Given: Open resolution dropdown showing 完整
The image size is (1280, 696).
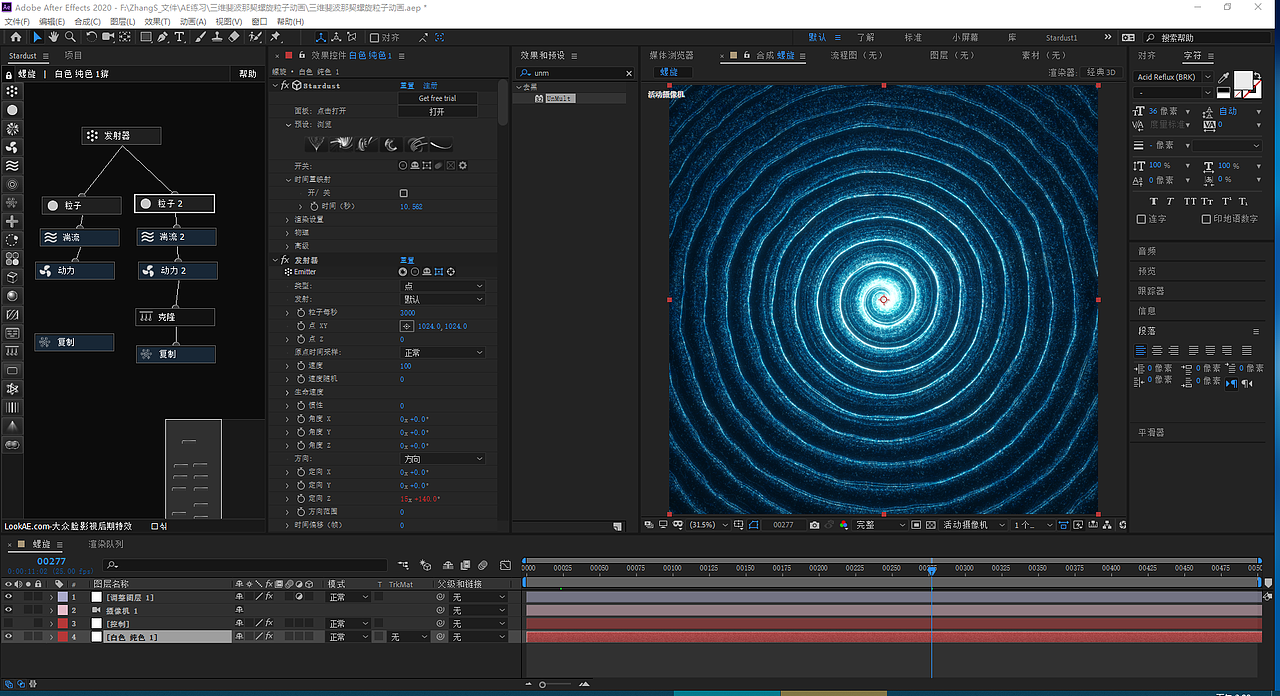Looking at the screenshot, I should [880, 525].
